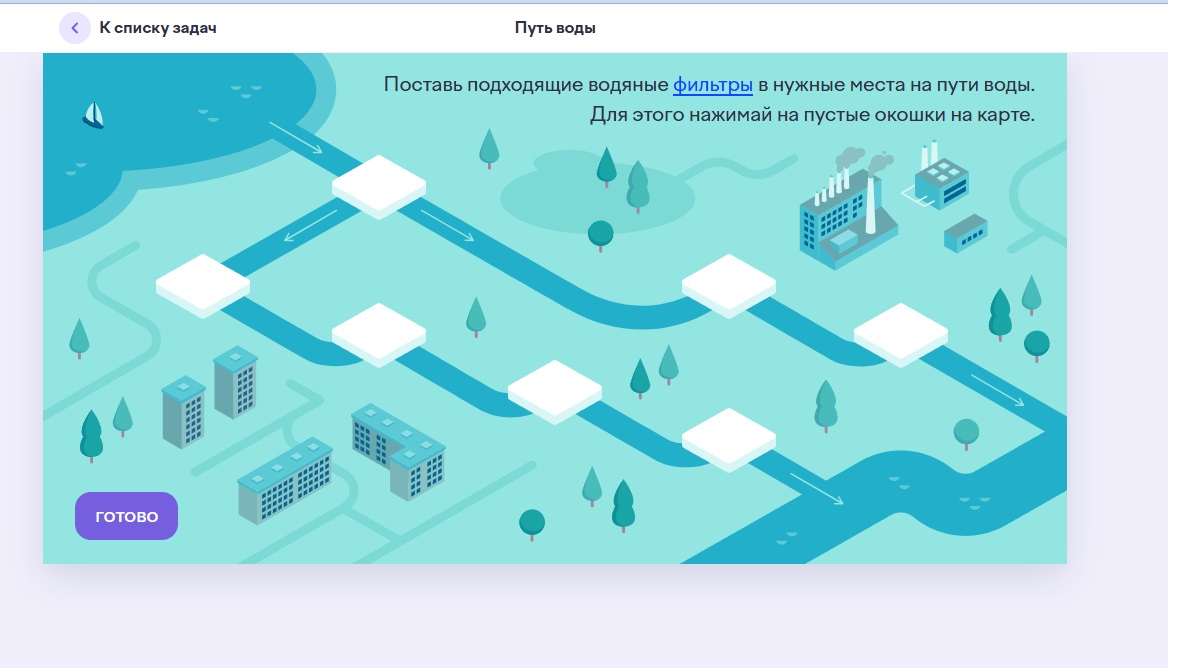This screenshot has width=1197, height=668.
Task: Click the flow arrow where the river leaves the lake
Action: point(296,138)
